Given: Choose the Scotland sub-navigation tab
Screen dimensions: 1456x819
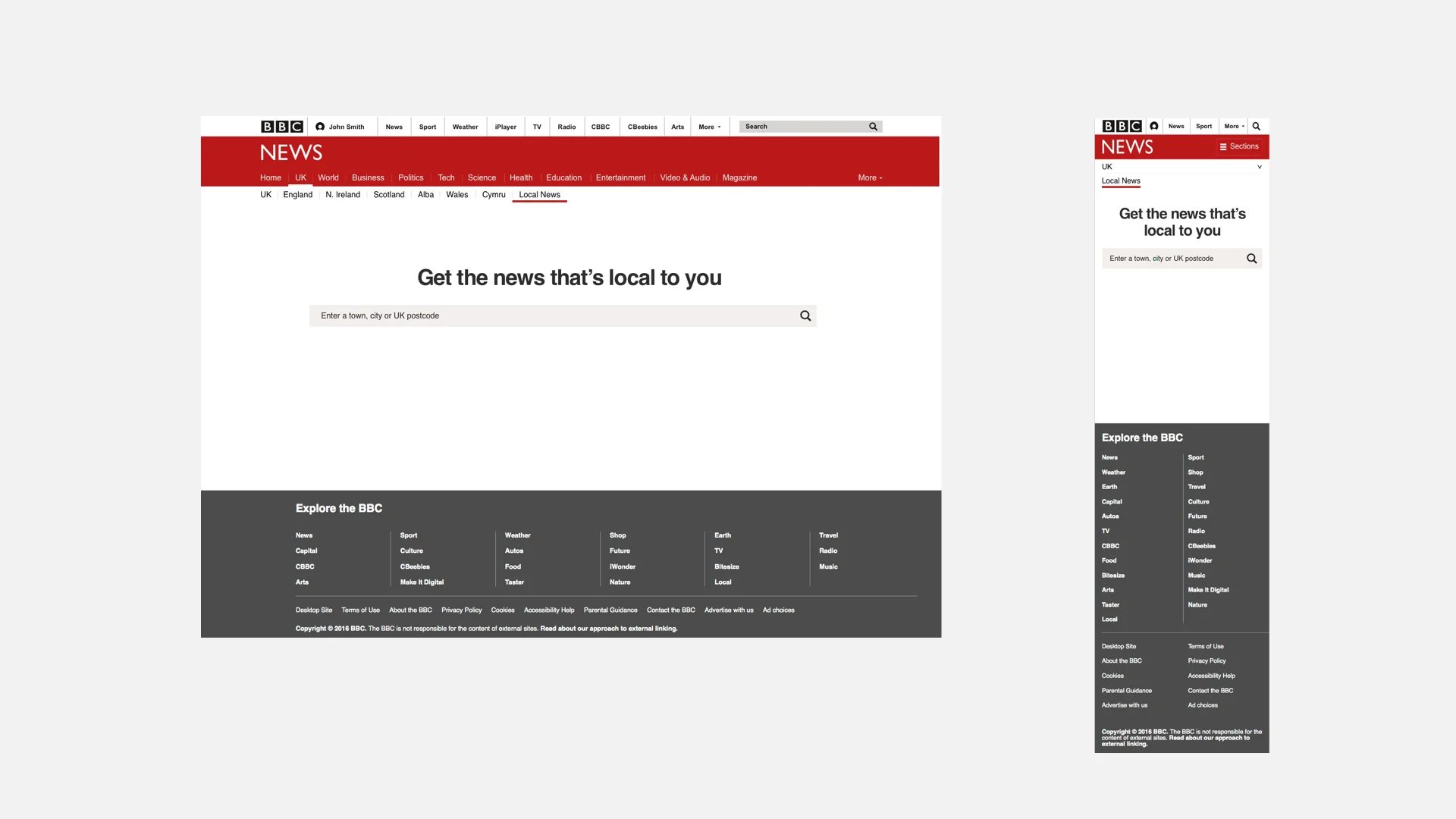Looking at the screenshot, I should 389,195.
